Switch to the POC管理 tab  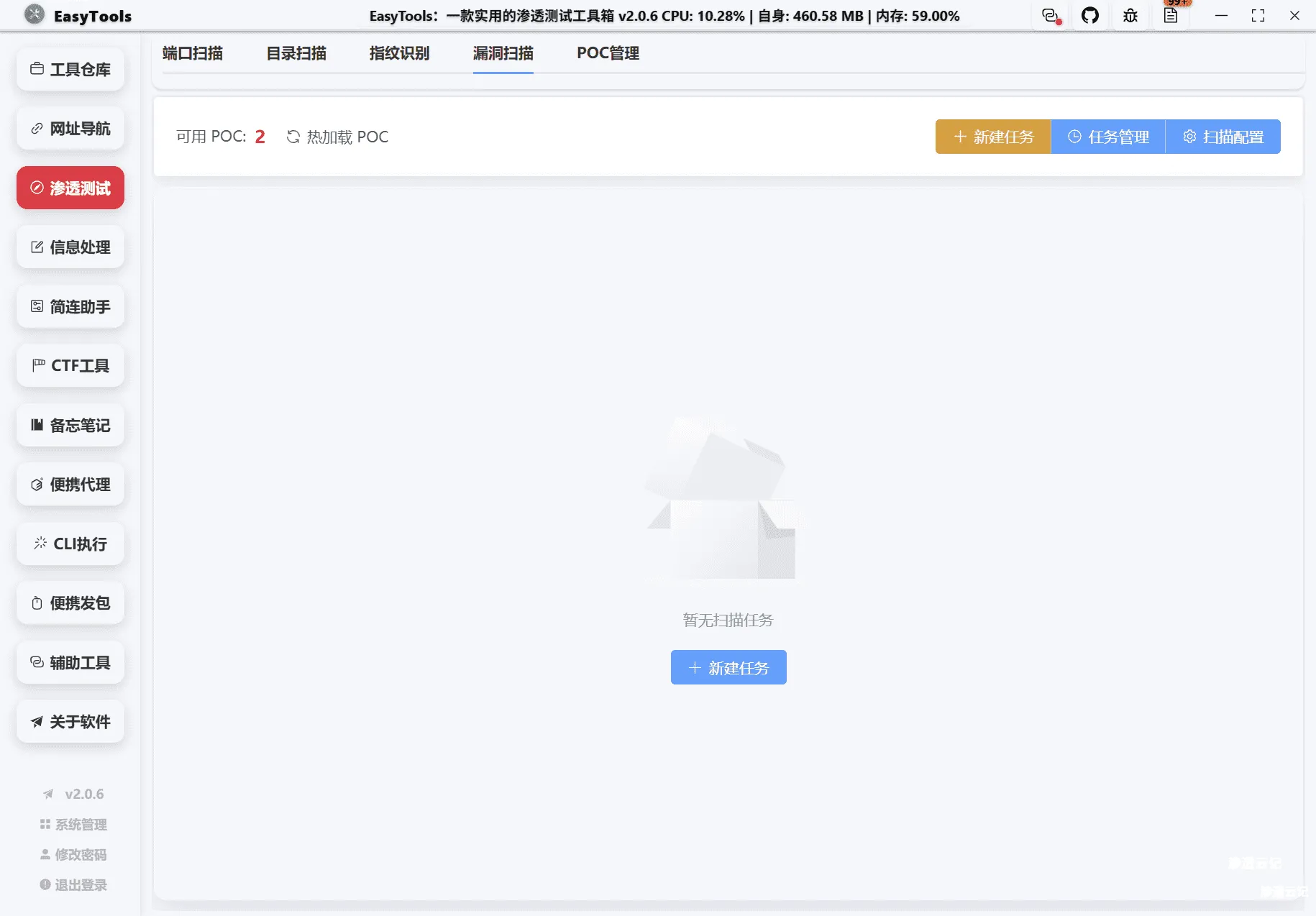point(607,53)
